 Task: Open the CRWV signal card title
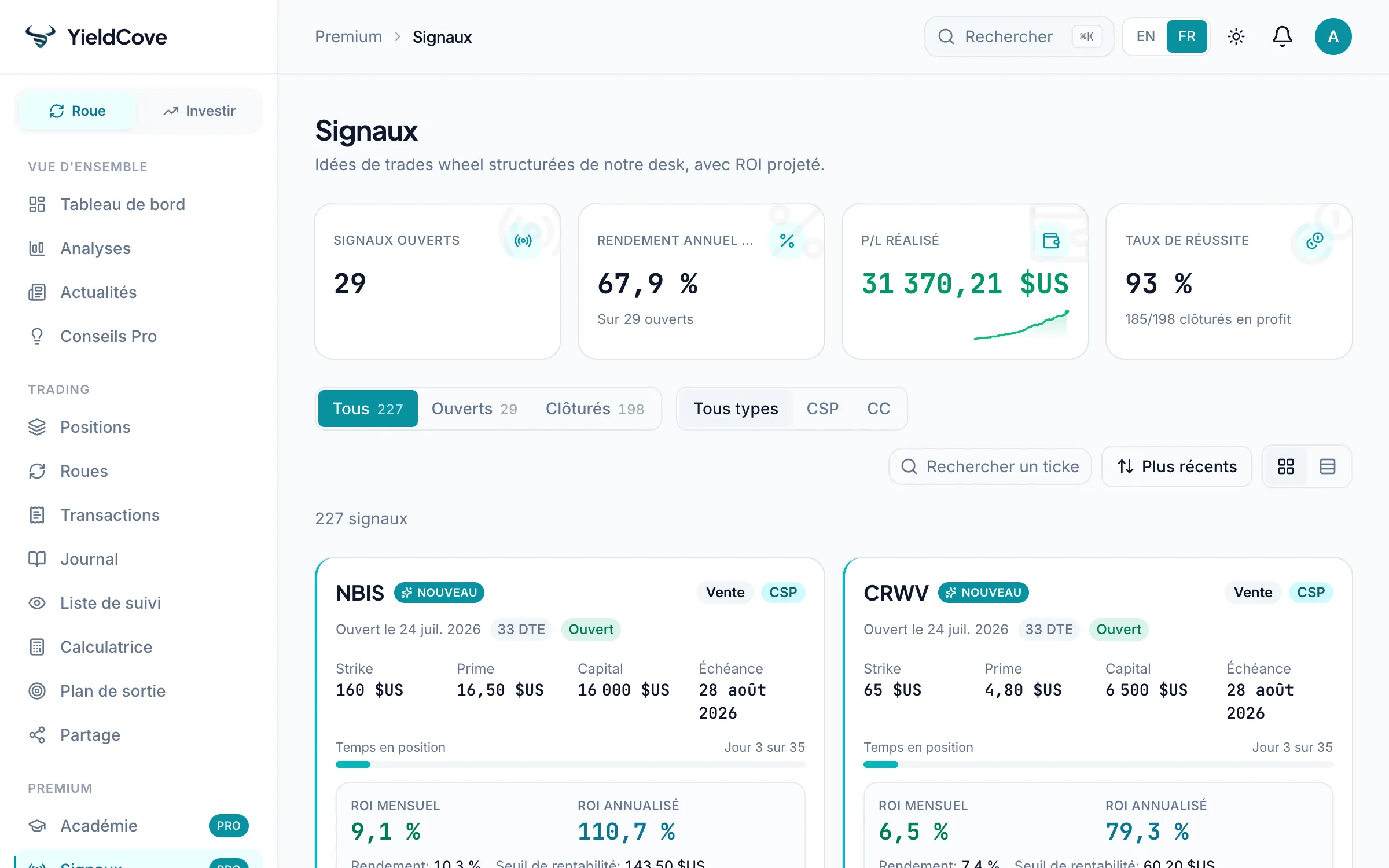point(896,593)
